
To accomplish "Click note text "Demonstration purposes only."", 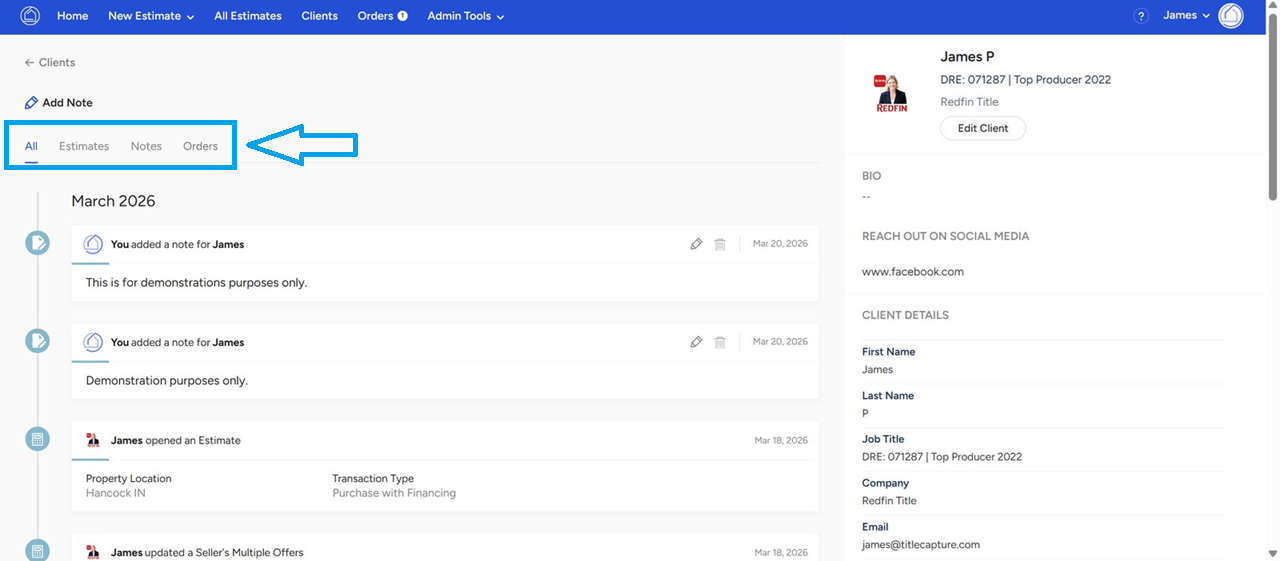I will pos(167,381).
